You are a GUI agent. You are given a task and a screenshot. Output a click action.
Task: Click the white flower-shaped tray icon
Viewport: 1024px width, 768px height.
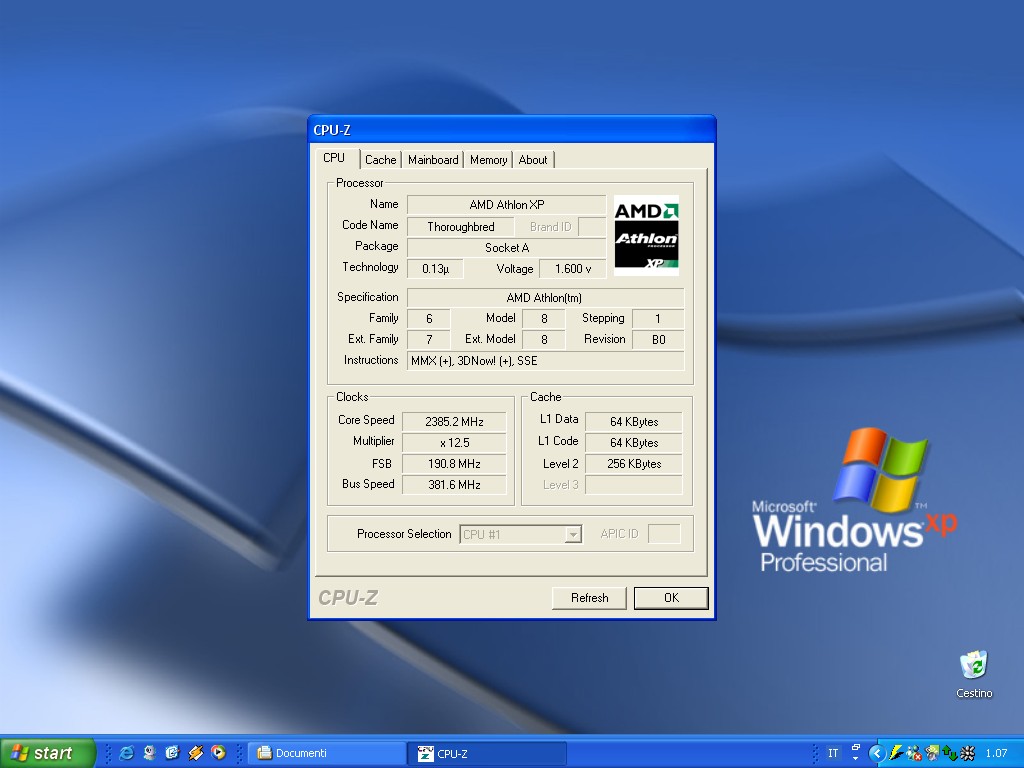967,753
